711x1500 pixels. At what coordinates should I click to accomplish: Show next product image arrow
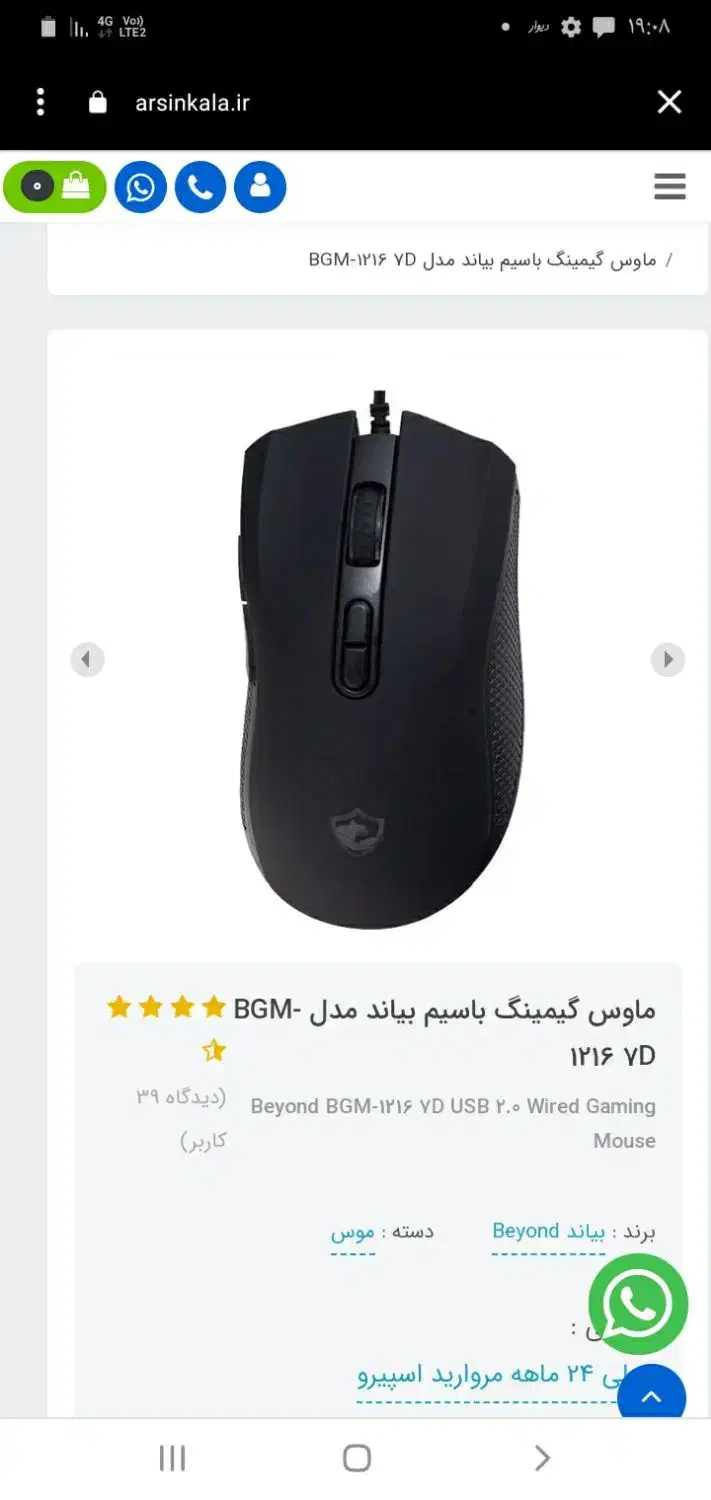point(668,660)
